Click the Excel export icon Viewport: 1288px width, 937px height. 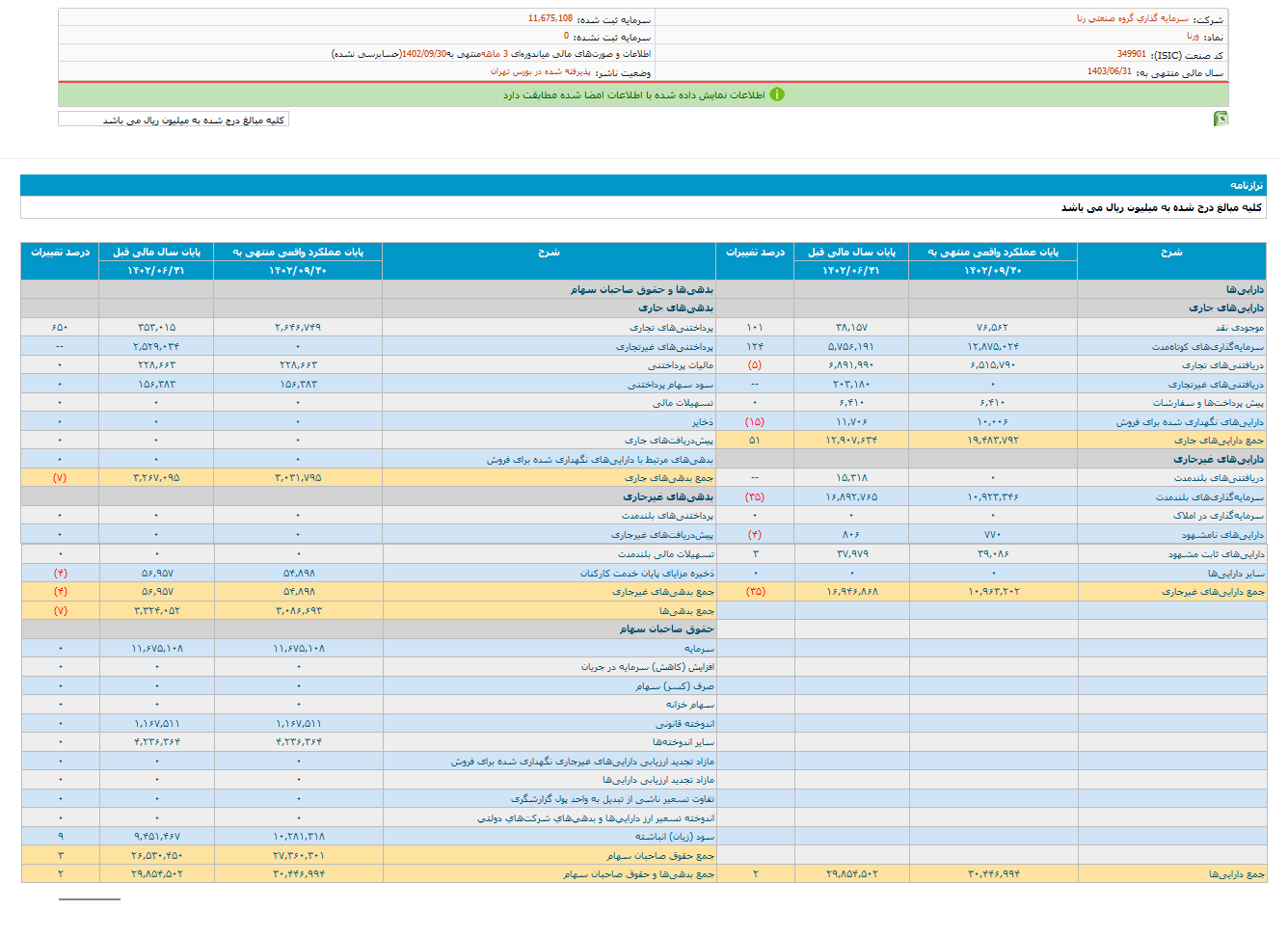pos(1221,119)
